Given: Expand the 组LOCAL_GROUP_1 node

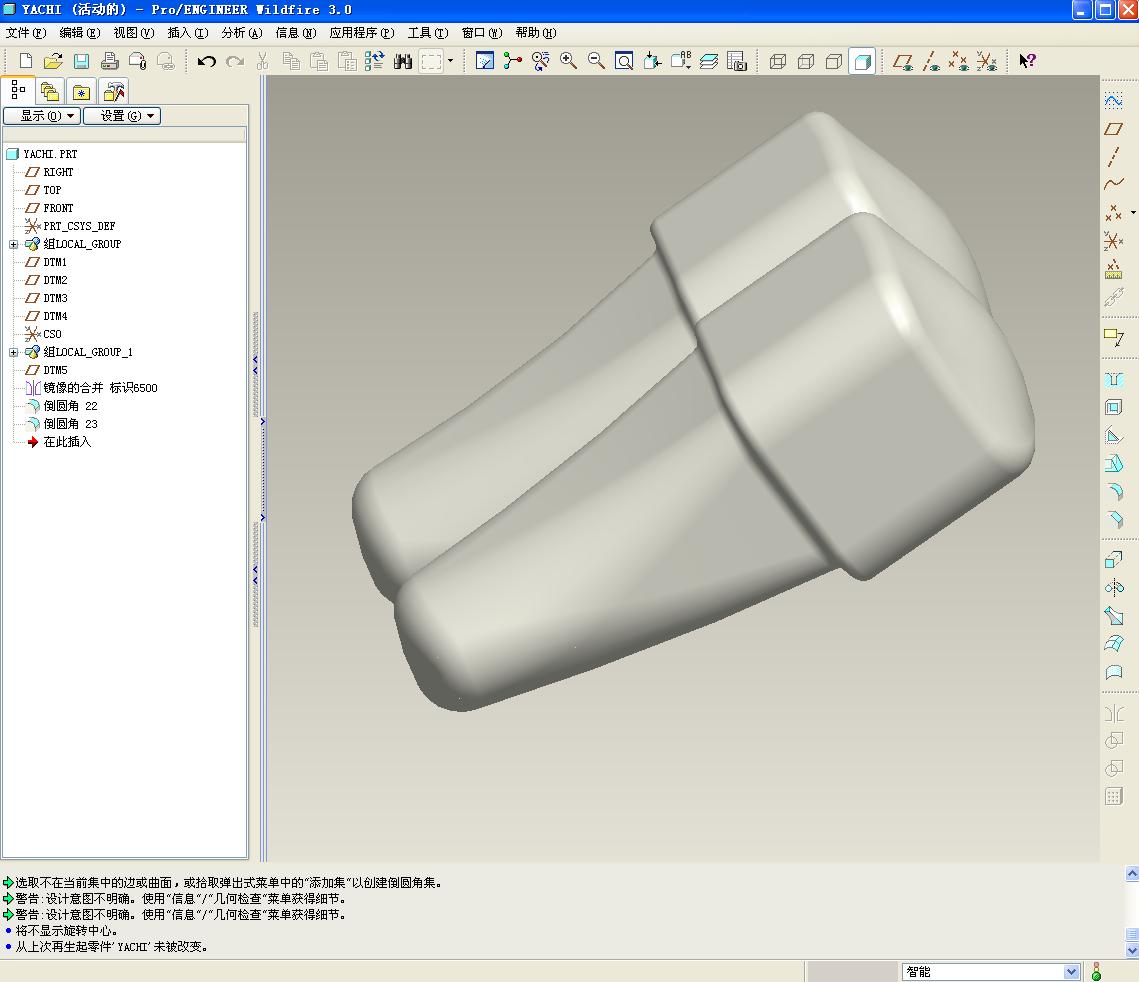Looking at the screenshot, I should pos(13,352).
